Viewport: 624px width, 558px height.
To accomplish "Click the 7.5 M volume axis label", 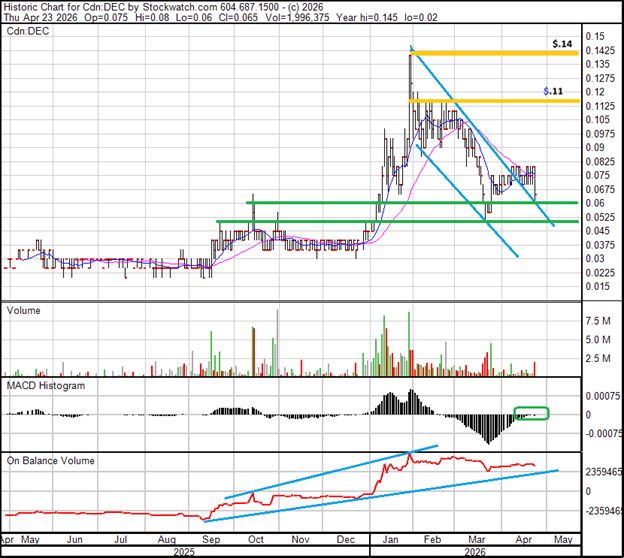I will [598, 320].
